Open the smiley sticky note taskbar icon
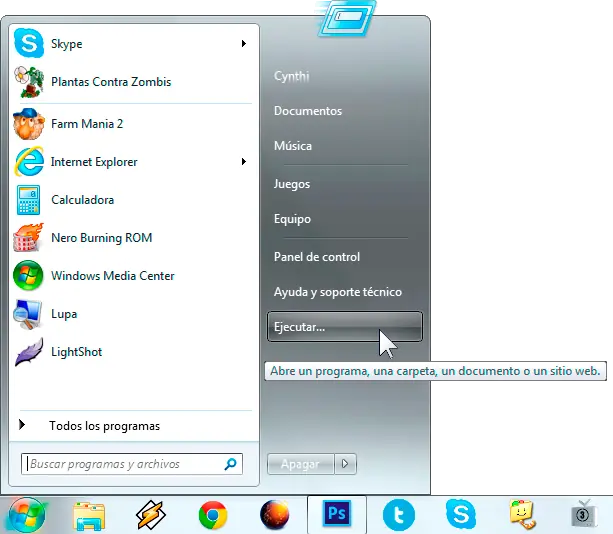613x534 pixels. 522,514
